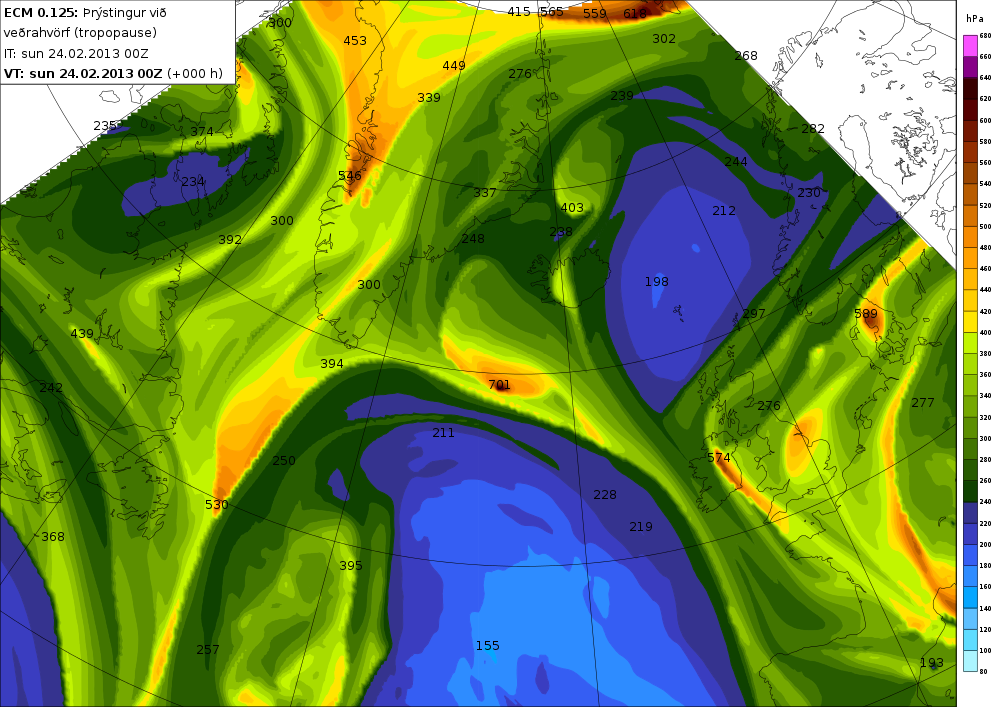The image size is (1000, 707).
Task: Click the 'IT: sun 24.02.2013 00Z' line
Action: [76, 54]
